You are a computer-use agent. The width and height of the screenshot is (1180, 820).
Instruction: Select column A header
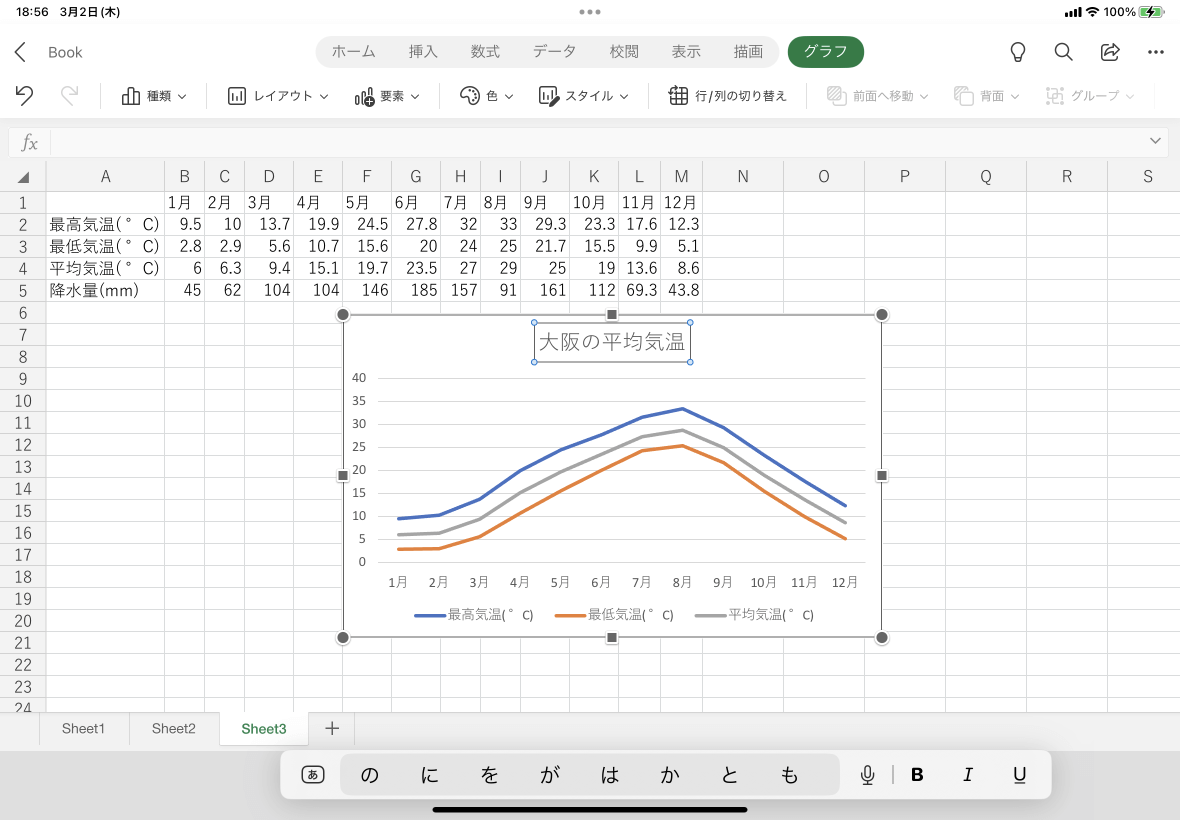click(x=105, y=177)
